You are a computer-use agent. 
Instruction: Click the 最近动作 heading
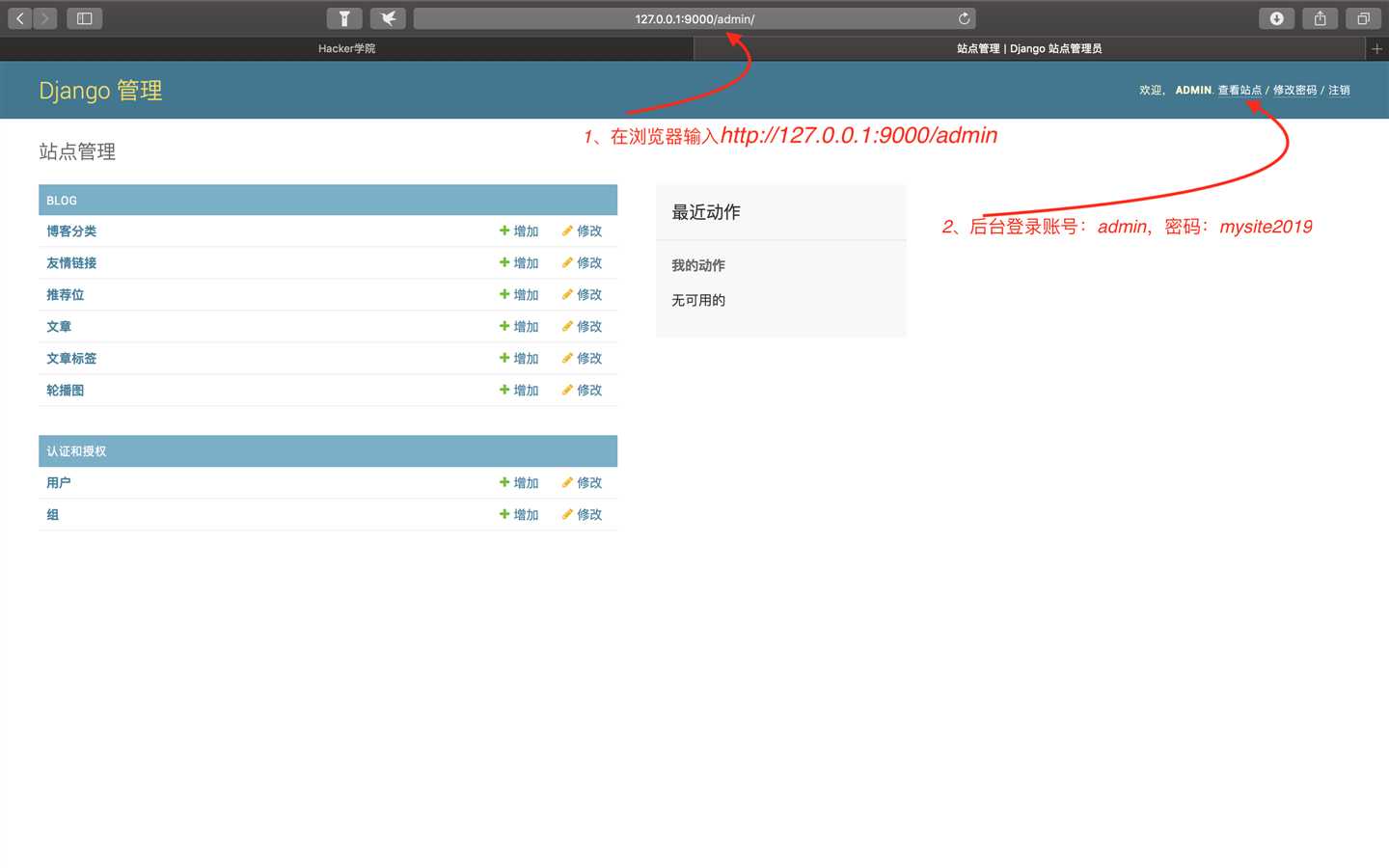point(706,212)
